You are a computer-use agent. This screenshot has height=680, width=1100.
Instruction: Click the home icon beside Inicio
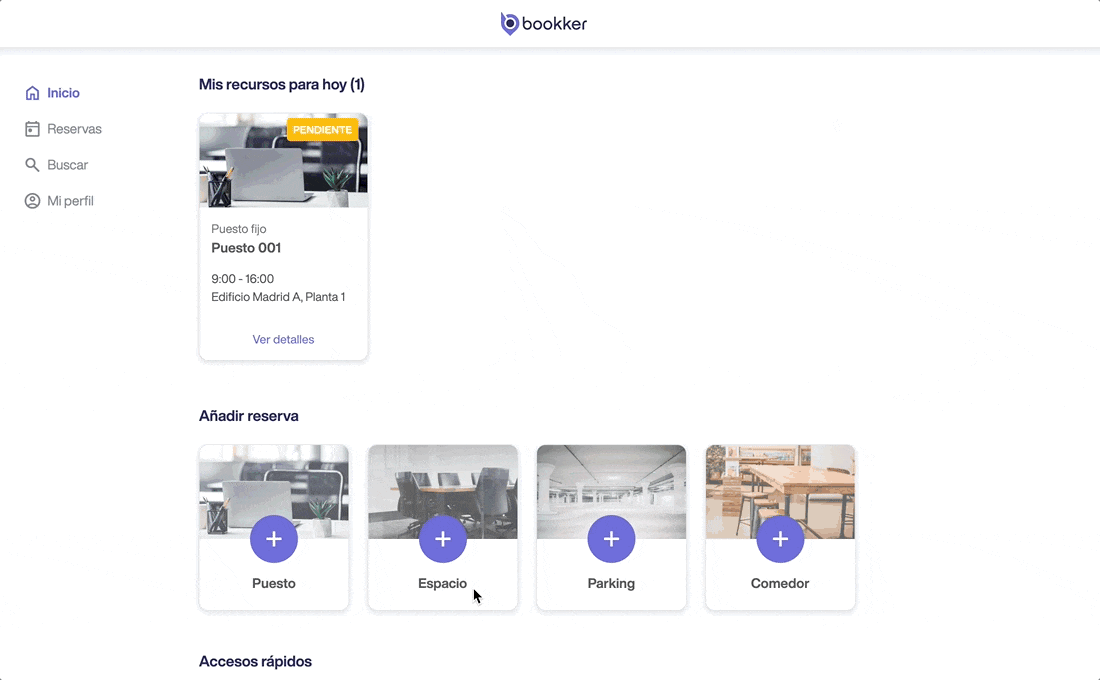[x=32, y=93]
